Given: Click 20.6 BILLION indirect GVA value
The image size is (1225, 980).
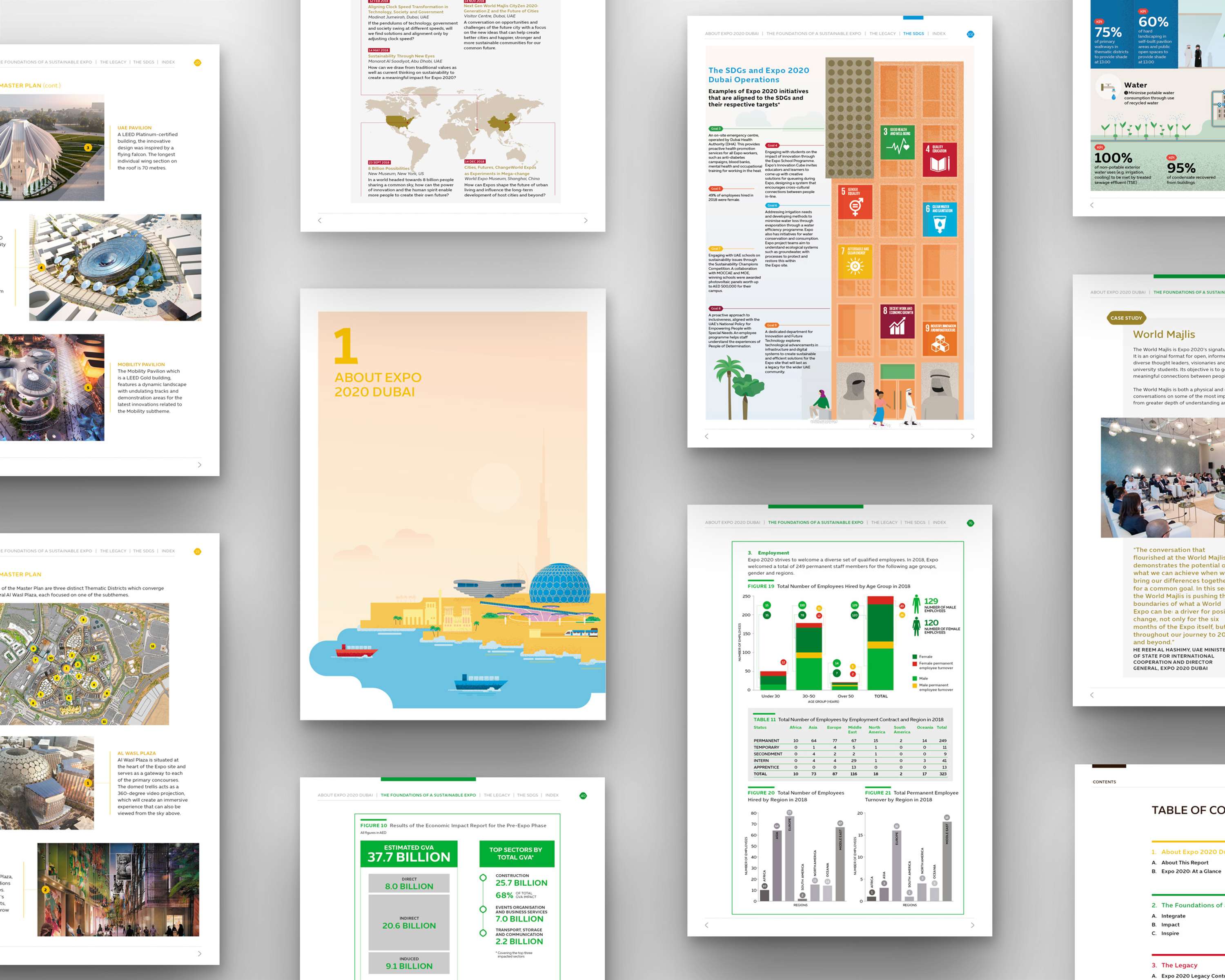Looking at the screenshot, I should pos(409,925).
